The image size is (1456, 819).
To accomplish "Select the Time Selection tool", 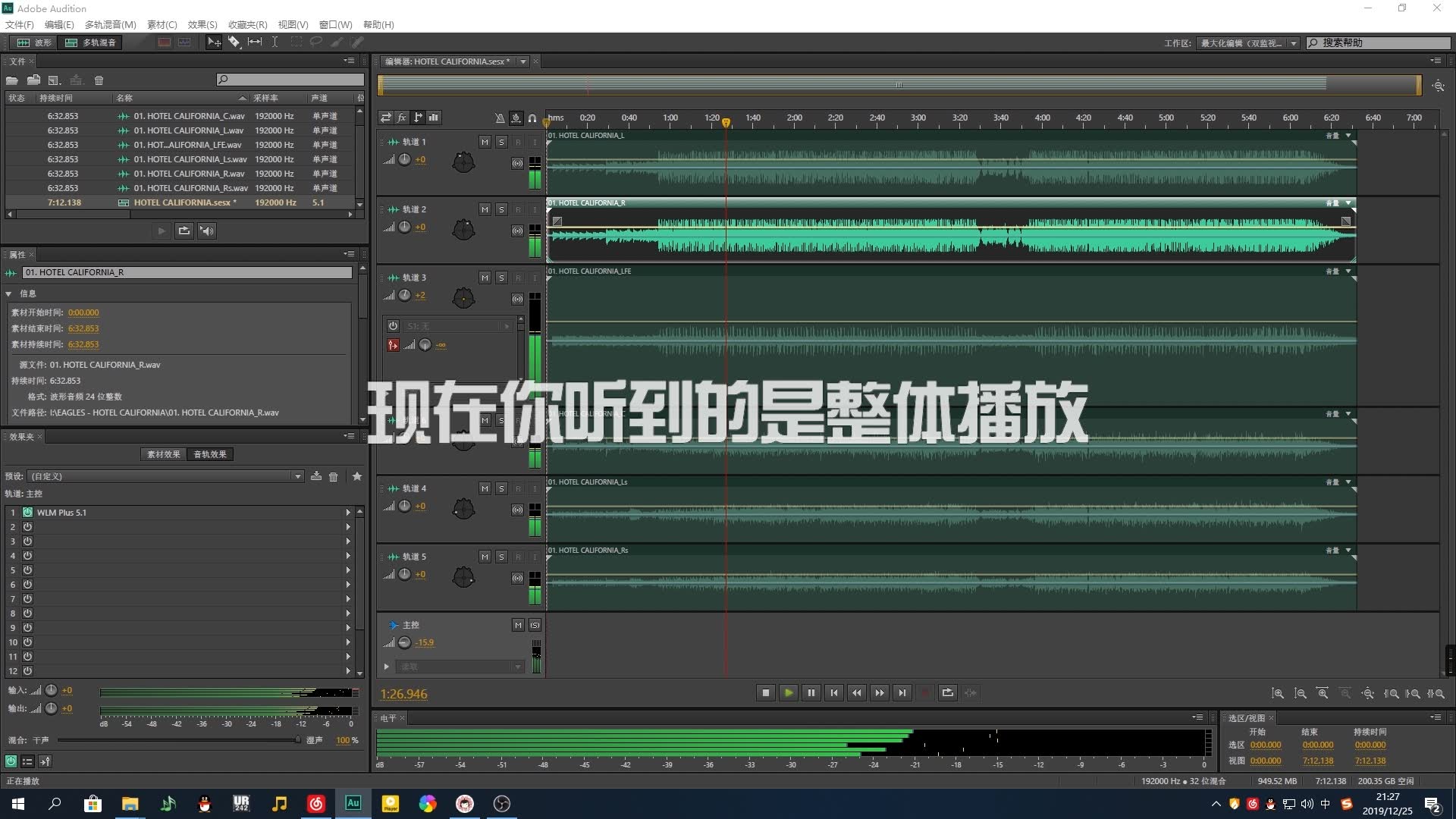I will pos(275,42).
